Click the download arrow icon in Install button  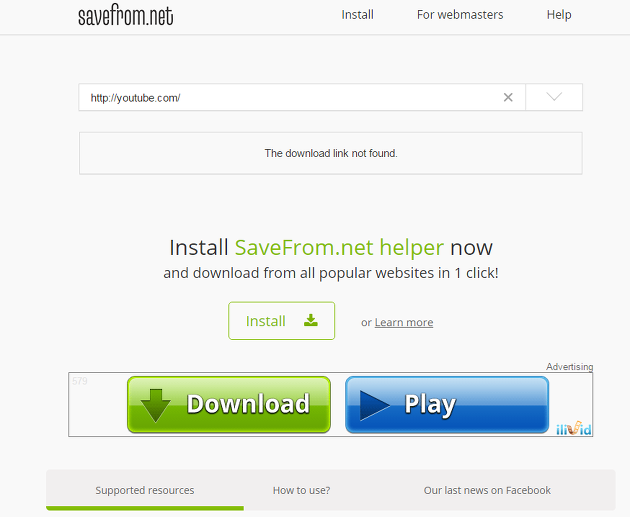pyautogui.click(x=311, y=320)
